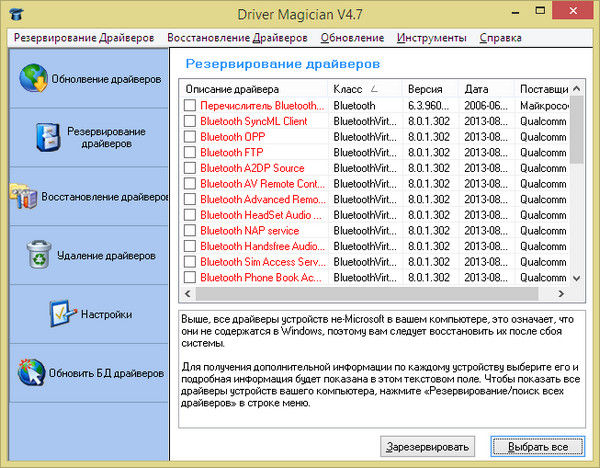
Task: Click the Выбрать все button
Action: click(x=537, y=445)
